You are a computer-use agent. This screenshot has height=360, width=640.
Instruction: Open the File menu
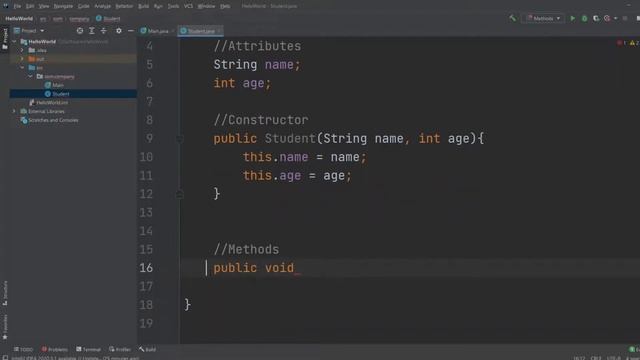[x=17, y=6]
